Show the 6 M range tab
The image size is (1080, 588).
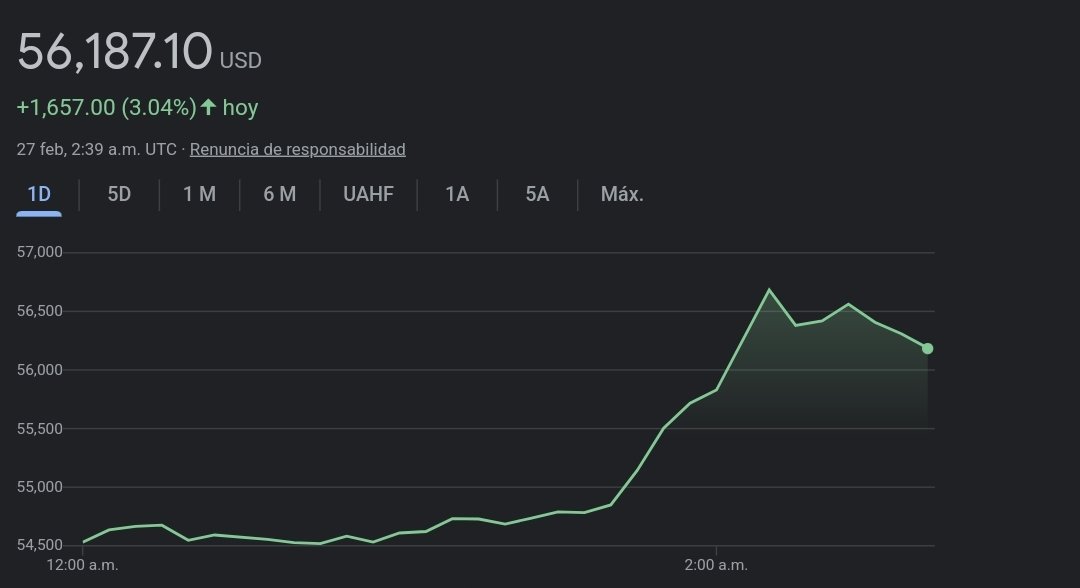pyautogui.click(x=280, y=194)
